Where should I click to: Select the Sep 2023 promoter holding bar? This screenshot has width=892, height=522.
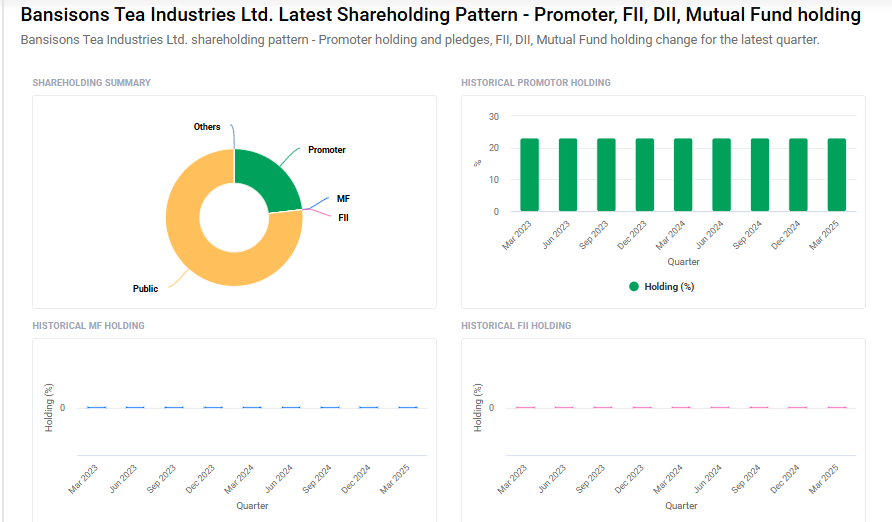point(606,175)
